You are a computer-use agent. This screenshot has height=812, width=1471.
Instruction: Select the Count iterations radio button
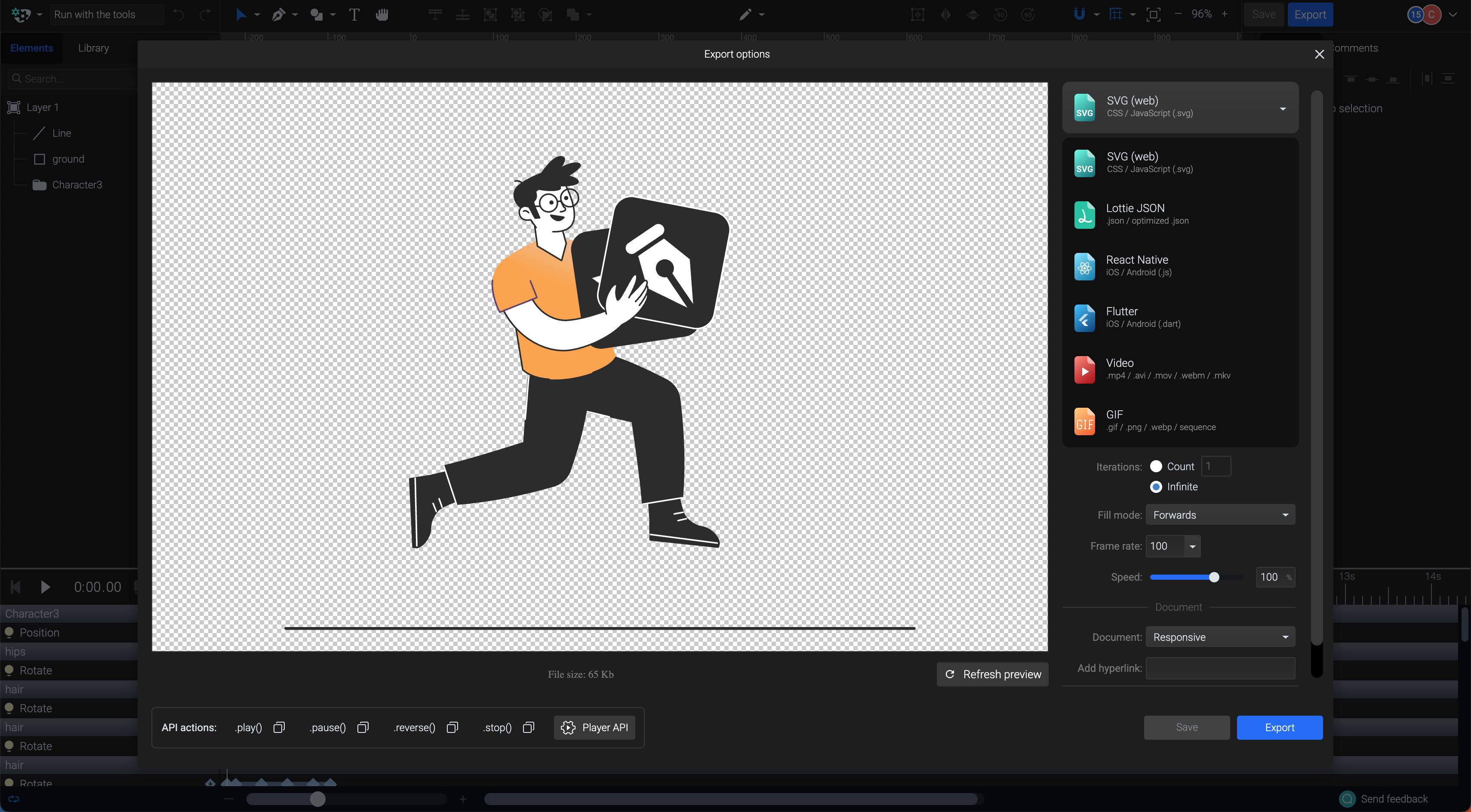(1156, 467)
